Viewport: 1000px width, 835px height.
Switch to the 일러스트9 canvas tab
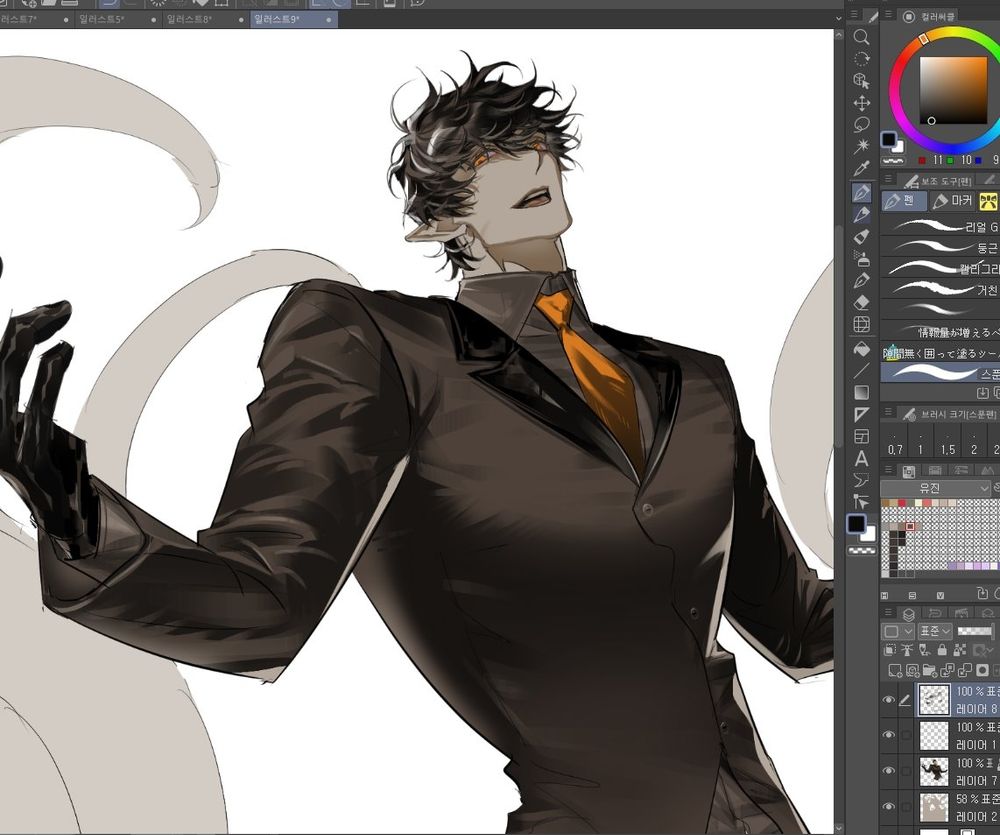[293, 19]
